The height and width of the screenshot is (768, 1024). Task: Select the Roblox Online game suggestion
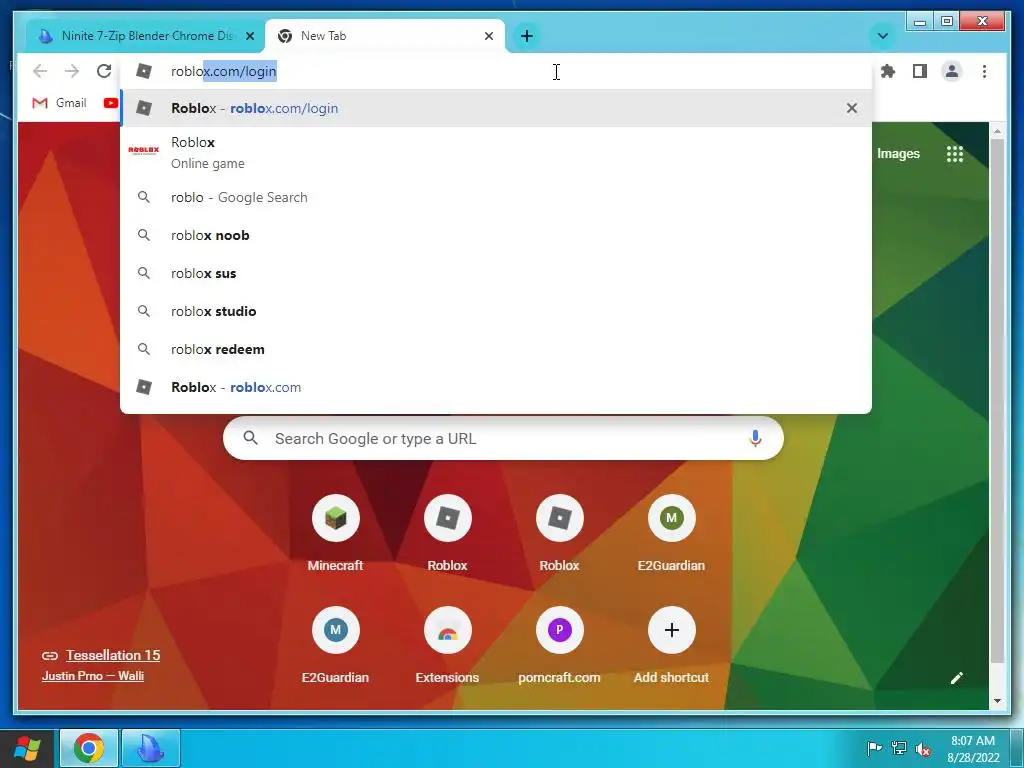click(496, 152)
